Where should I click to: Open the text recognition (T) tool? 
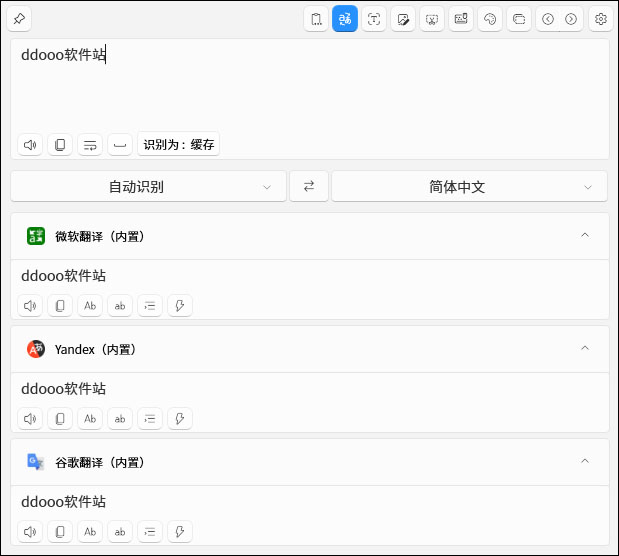[x=374, y=19]
